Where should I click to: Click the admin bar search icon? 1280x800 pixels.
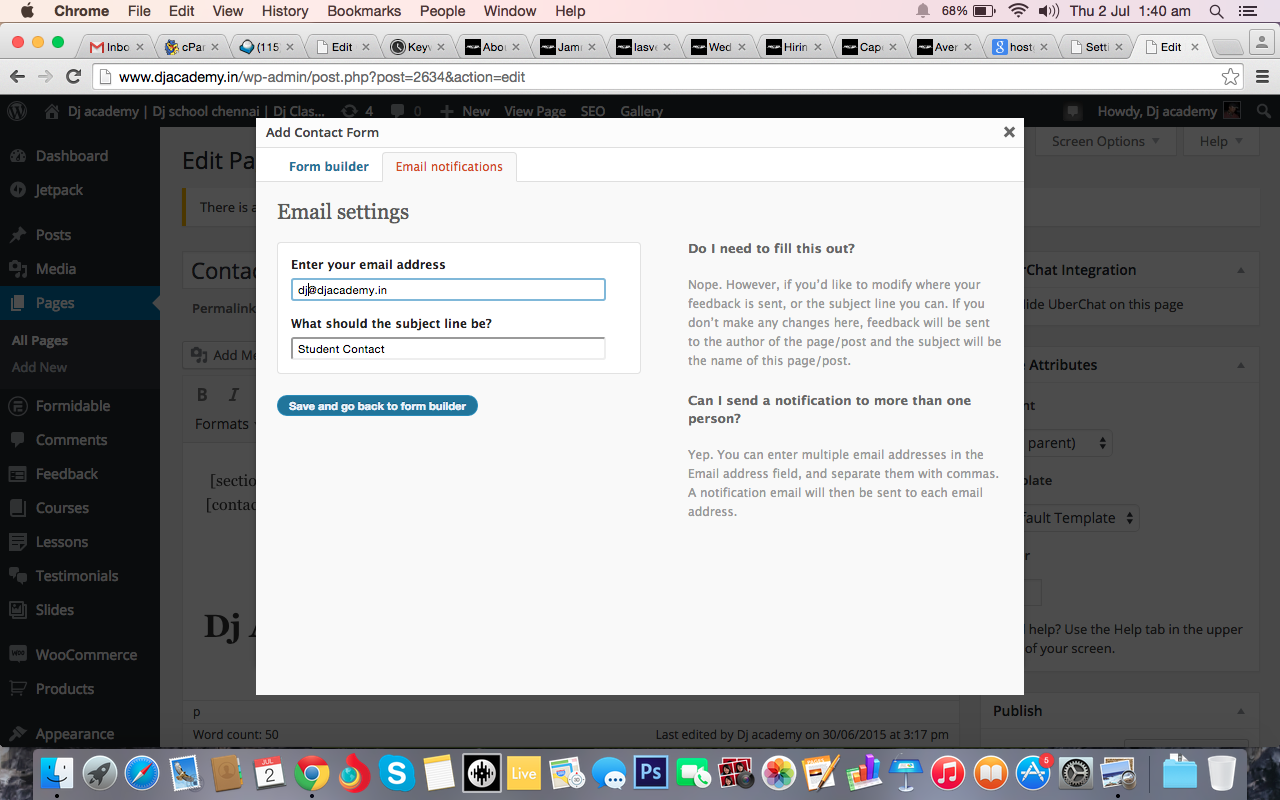pyautogui.click(x=1264, y=111)
